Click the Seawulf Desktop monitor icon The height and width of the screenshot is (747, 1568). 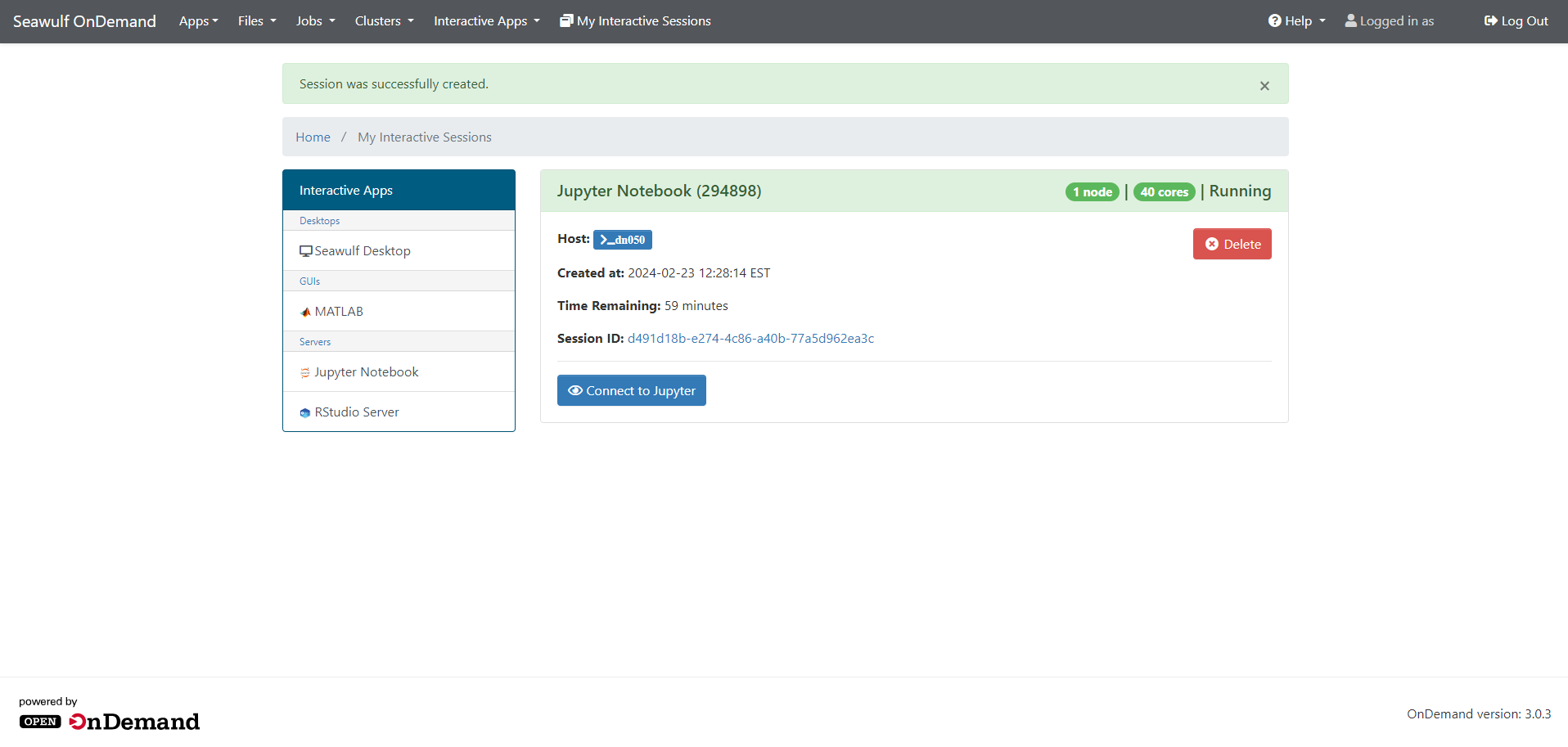306,251
